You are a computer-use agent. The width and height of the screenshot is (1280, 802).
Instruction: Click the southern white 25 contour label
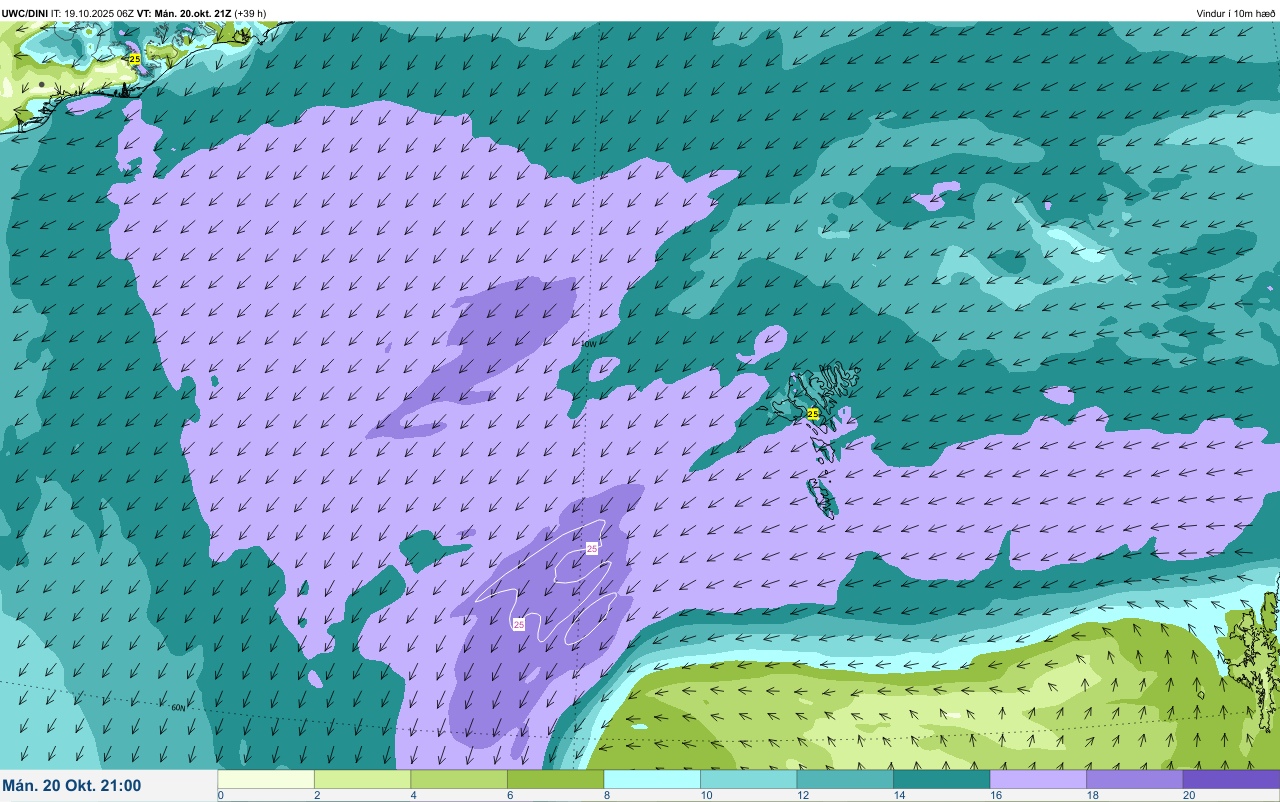point(518,624)
